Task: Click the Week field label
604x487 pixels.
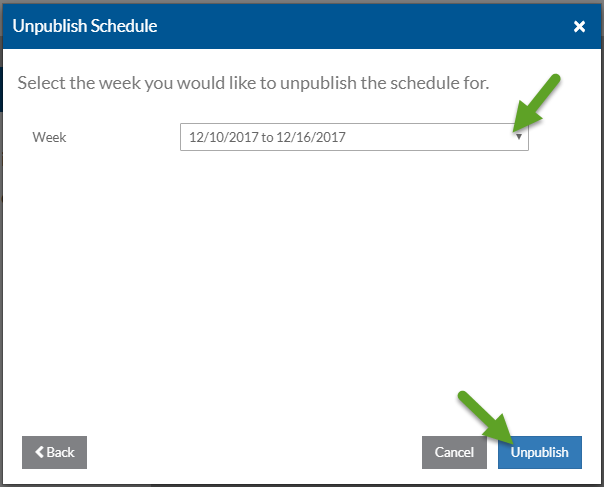Action: [49, 137]
